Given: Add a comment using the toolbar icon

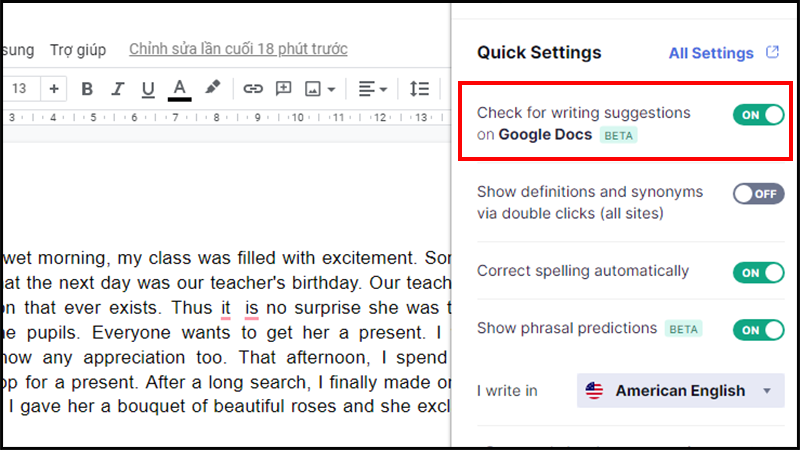Looking at the screenshot, I should coord(283,89).
